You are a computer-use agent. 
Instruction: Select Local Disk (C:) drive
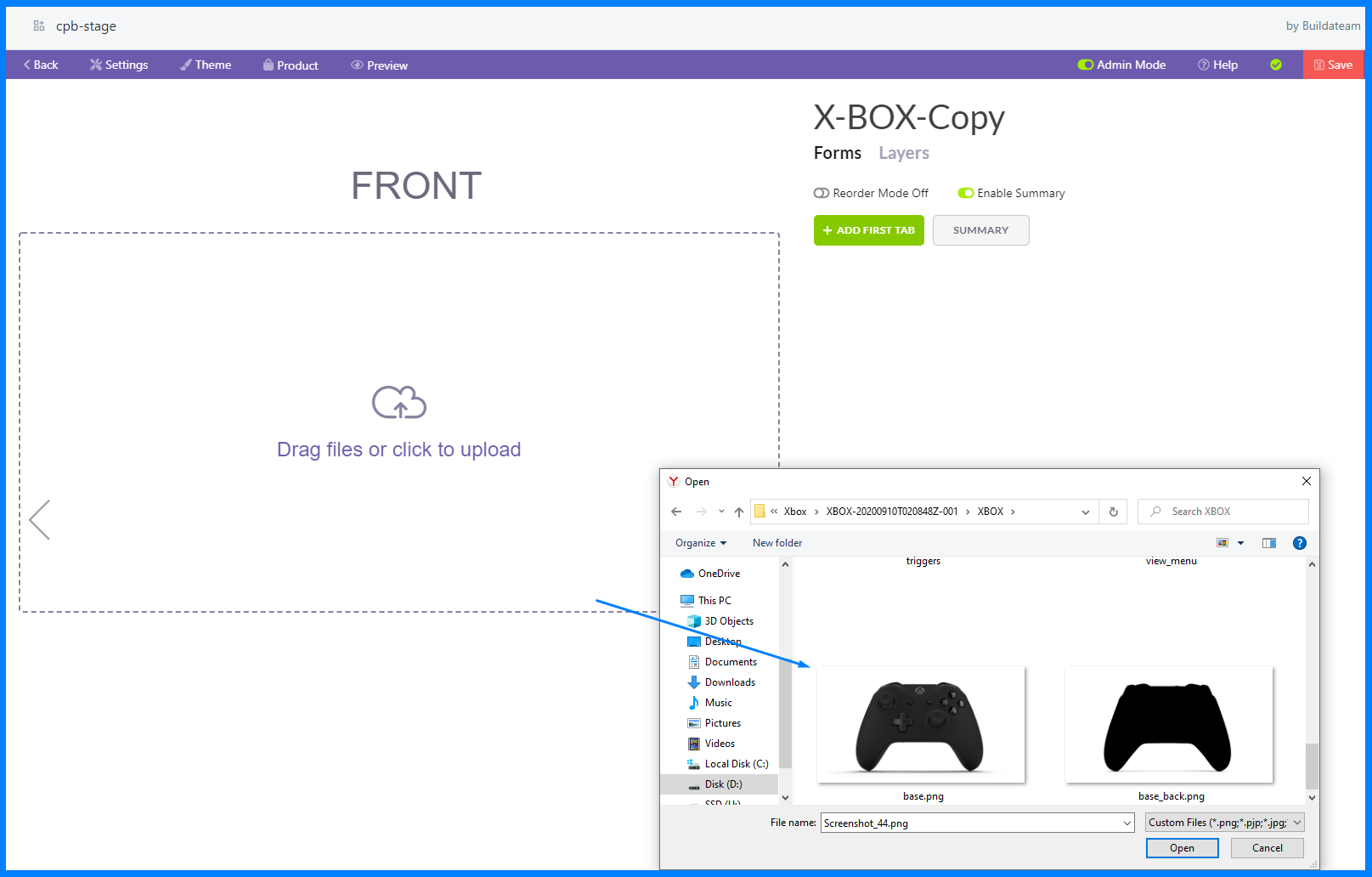point(728,764)
